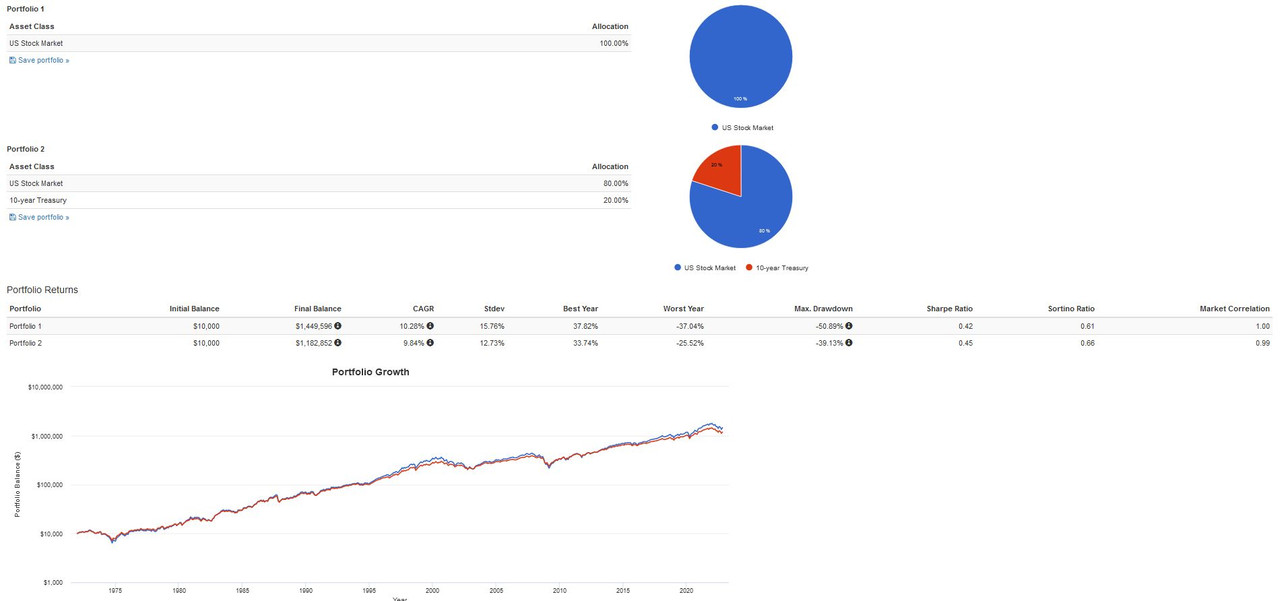
Task: Click Sortino Ratio column header
Action: coord(1070,309)
